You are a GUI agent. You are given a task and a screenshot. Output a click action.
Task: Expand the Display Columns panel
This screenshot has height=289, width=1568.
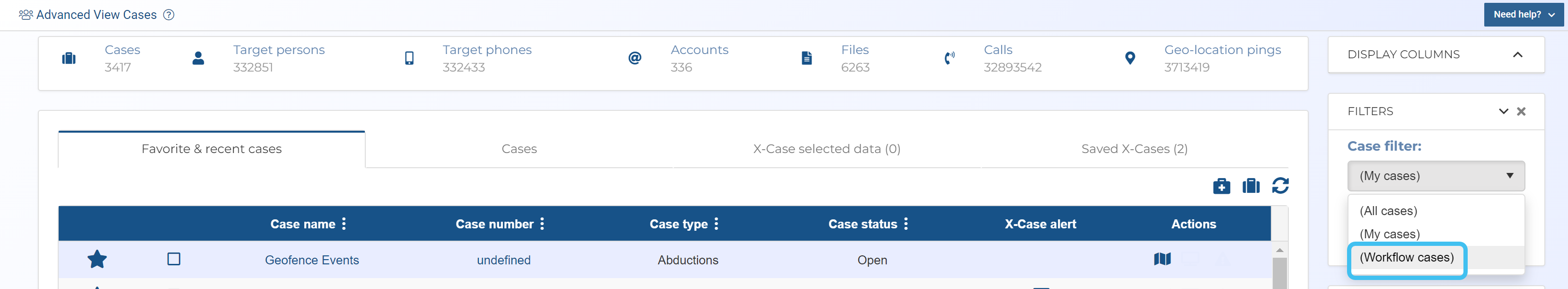tap(1517, 55)
